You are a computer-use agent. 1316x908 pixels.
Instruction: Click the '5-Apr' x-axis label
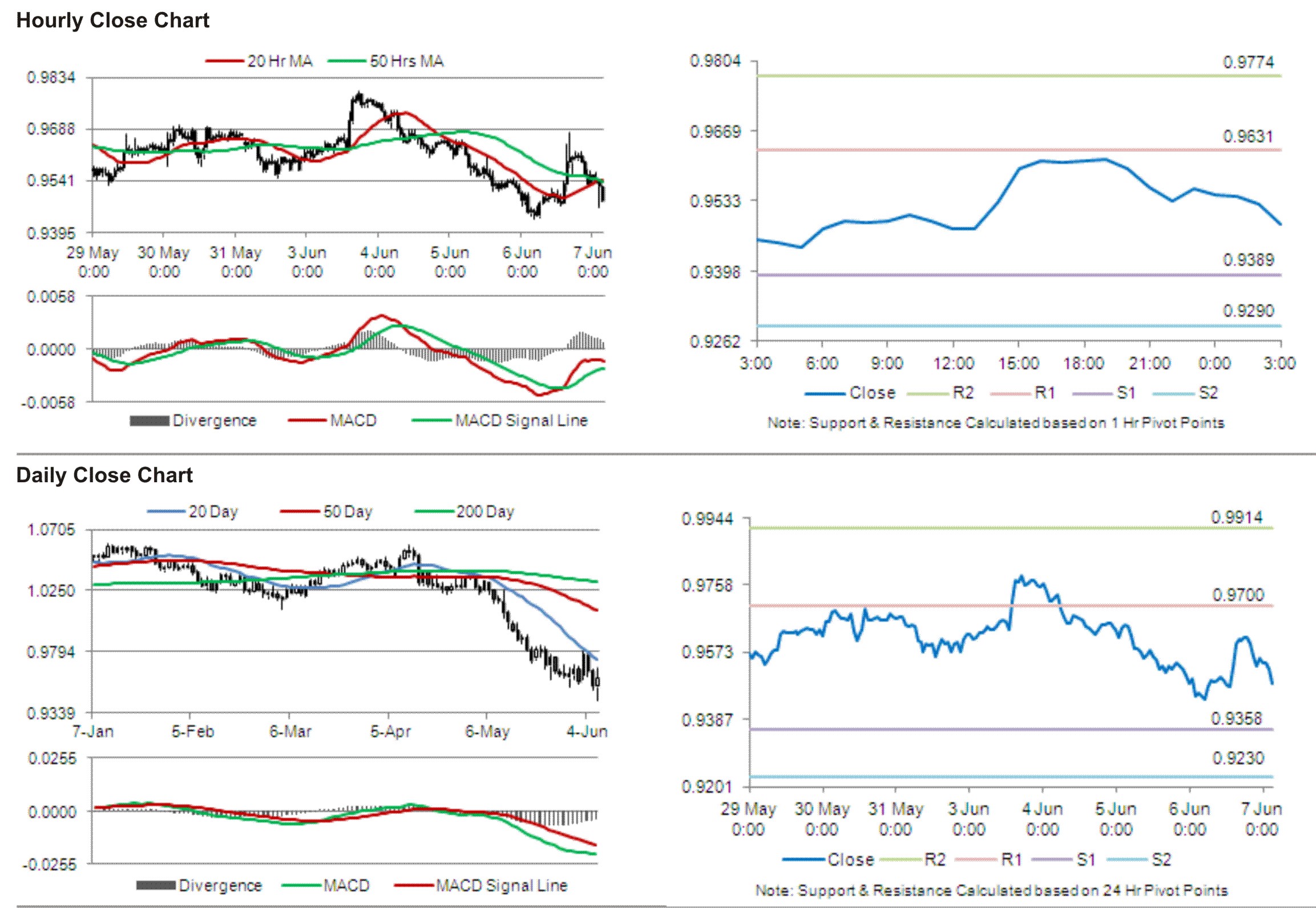[390, 732]
